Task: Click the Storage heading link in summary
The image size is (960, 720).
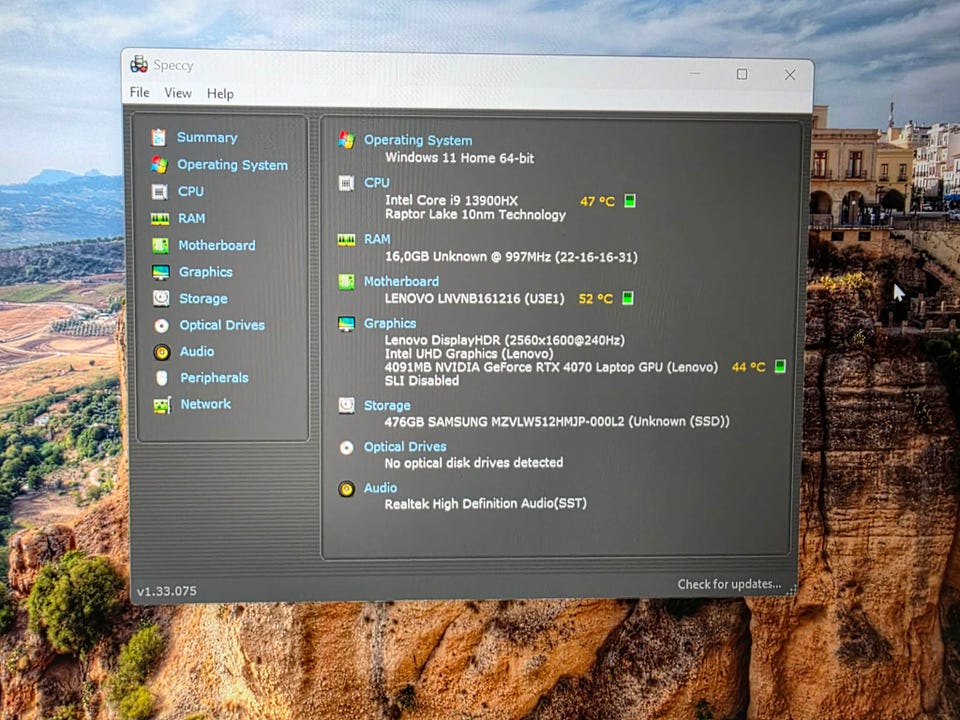Action: tap(387, 405)
